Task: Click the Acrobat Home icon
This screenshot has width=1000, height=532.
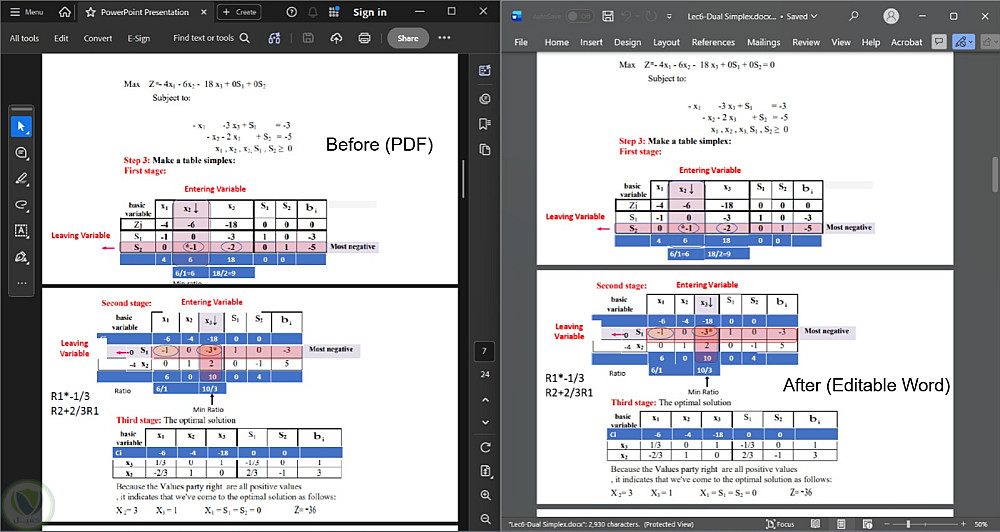Action: click(x=64, y=12)
